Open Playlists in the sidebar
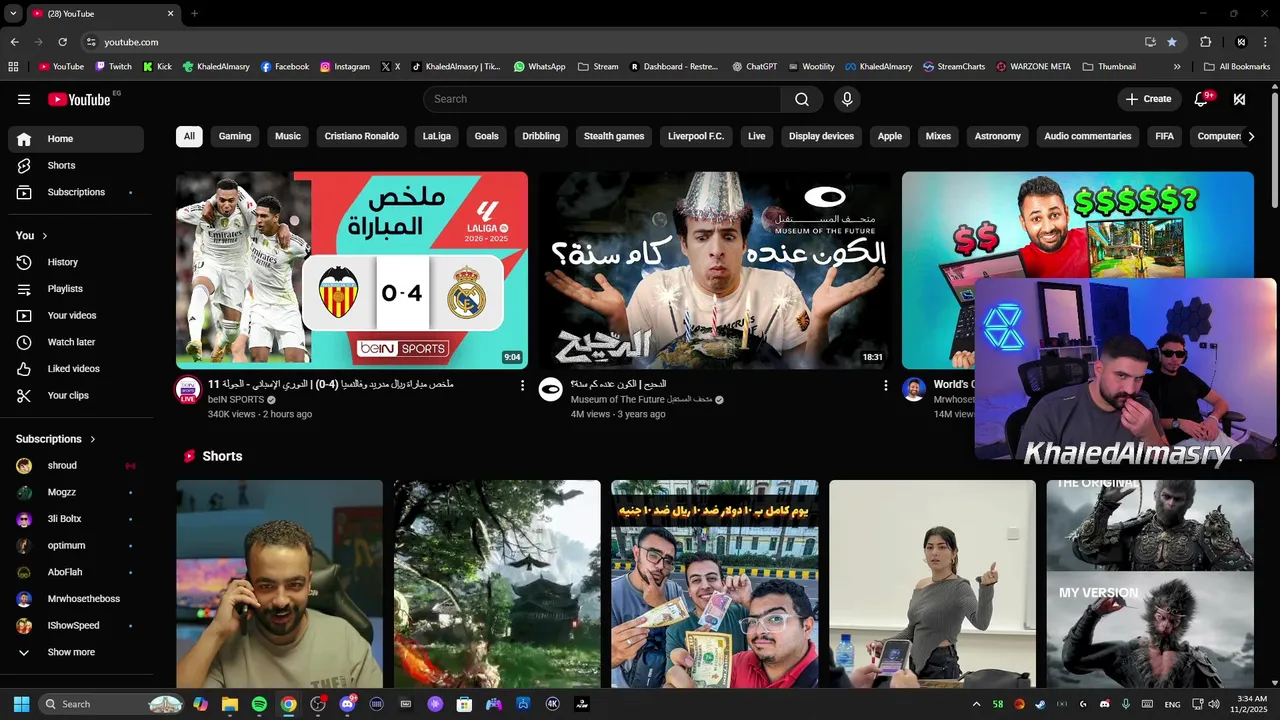 76,289
